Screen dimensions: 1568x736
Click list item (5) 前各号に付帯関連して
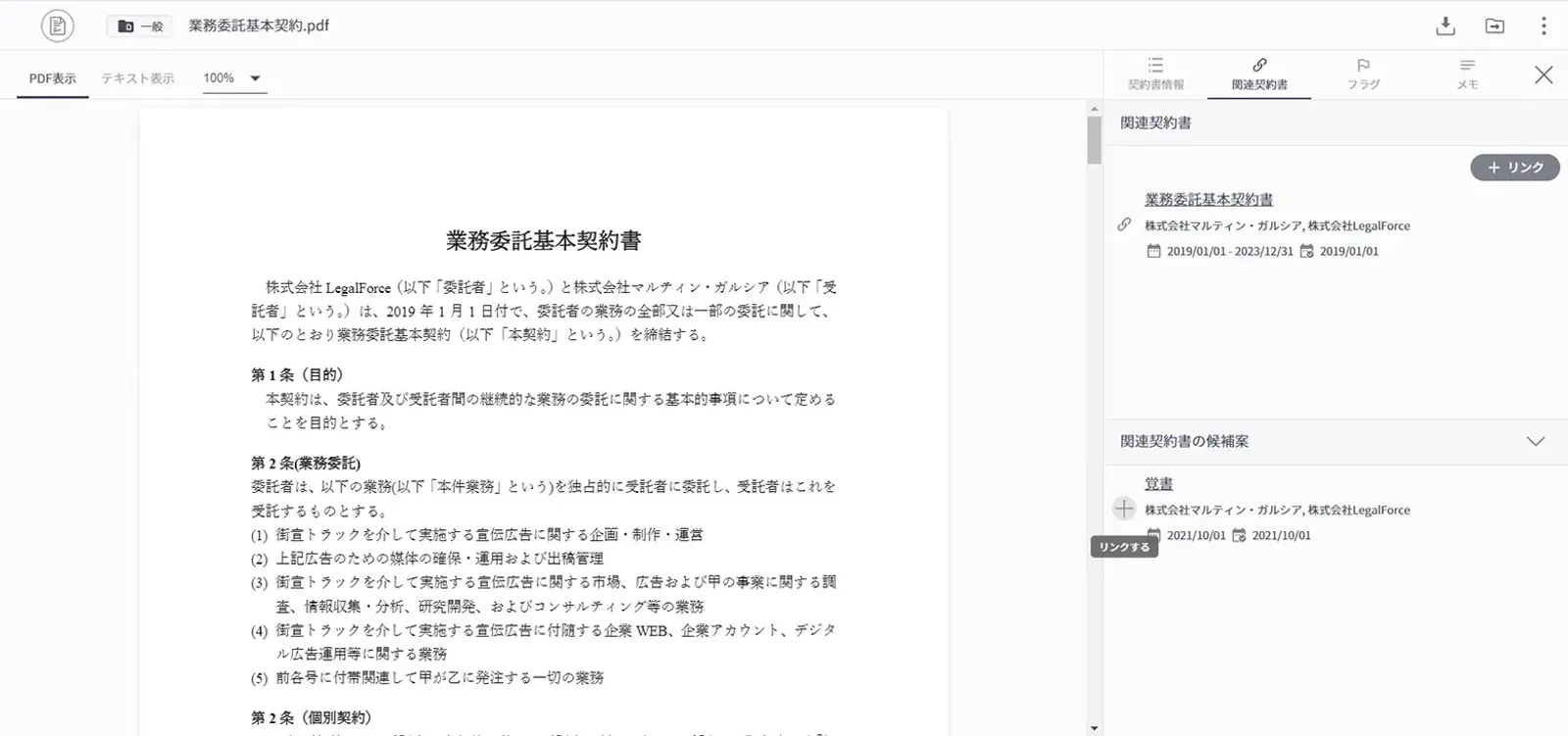click(427, 677)
